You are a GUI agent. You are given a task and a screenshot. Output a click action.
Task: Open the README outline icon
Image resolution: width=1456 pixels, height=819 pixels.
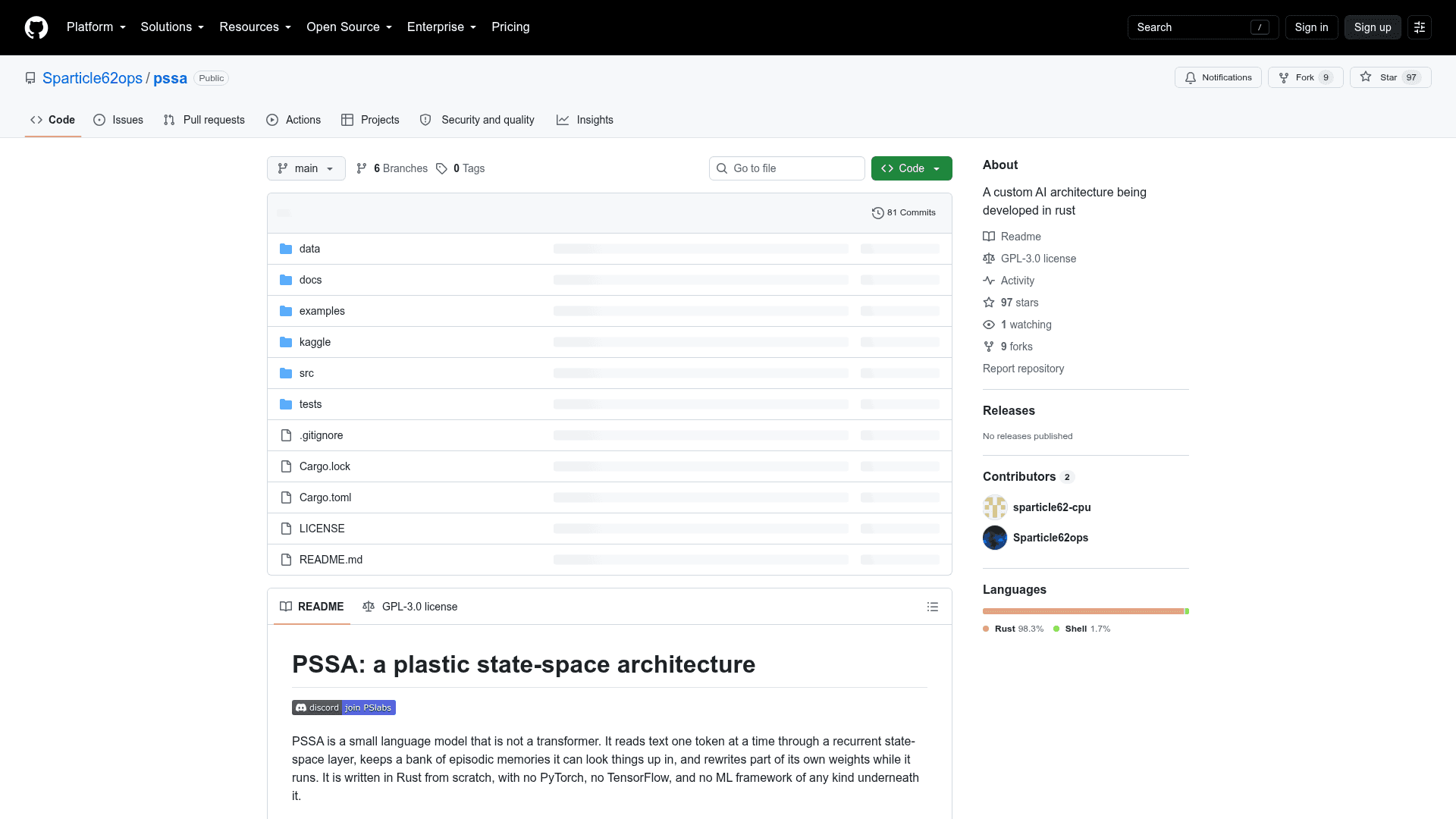tap(933, 607)
